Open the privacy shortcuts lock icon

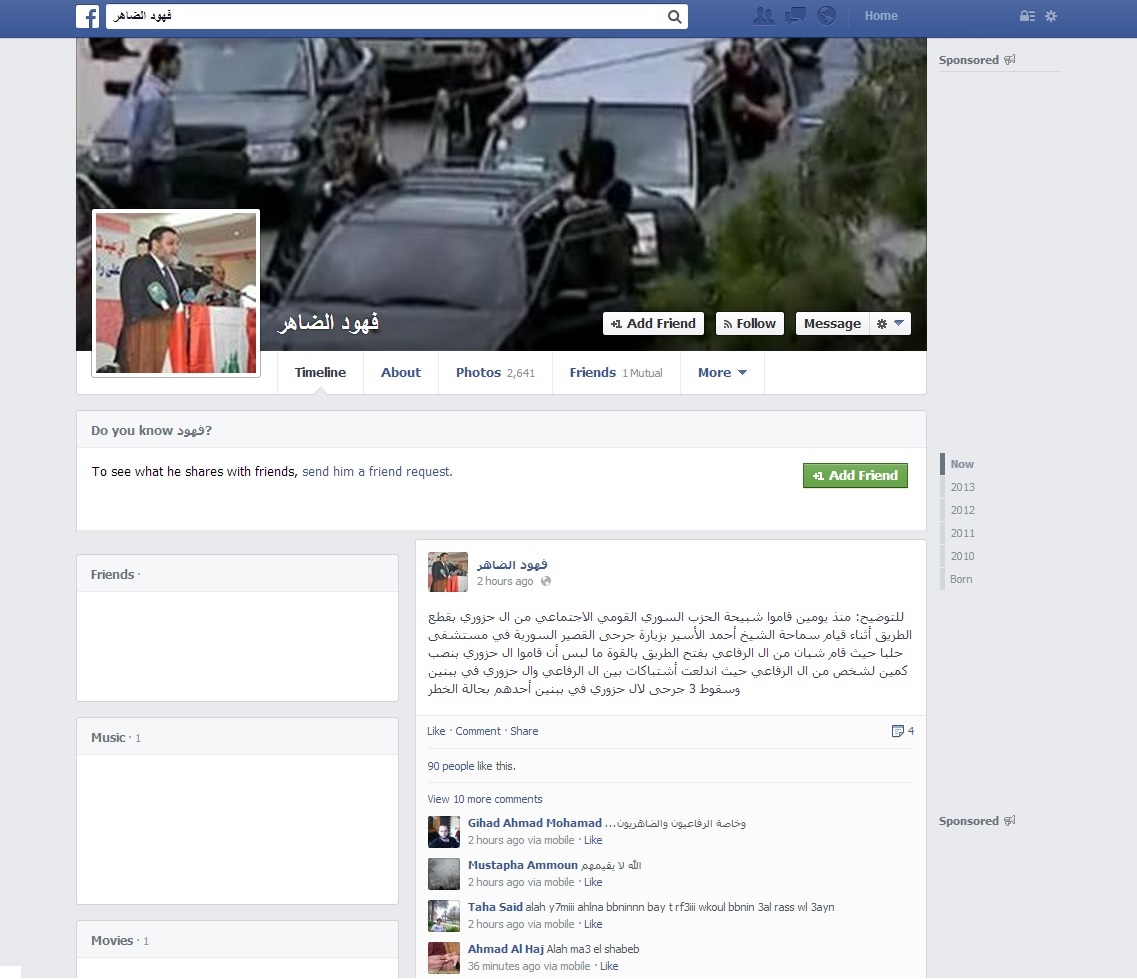[1027, 16]
